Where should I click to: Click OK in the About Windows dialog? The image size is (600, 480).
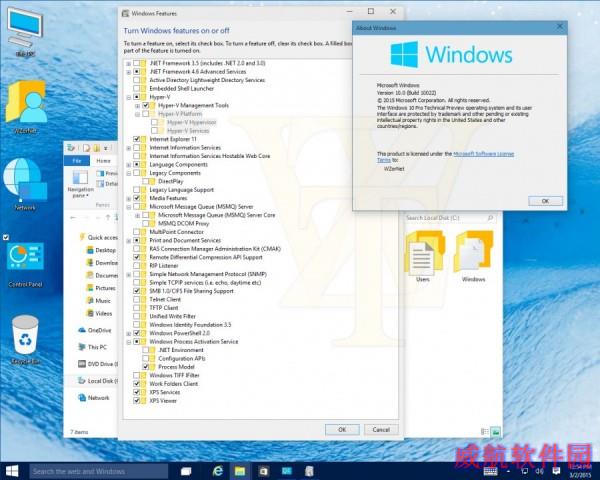point(545,201)
